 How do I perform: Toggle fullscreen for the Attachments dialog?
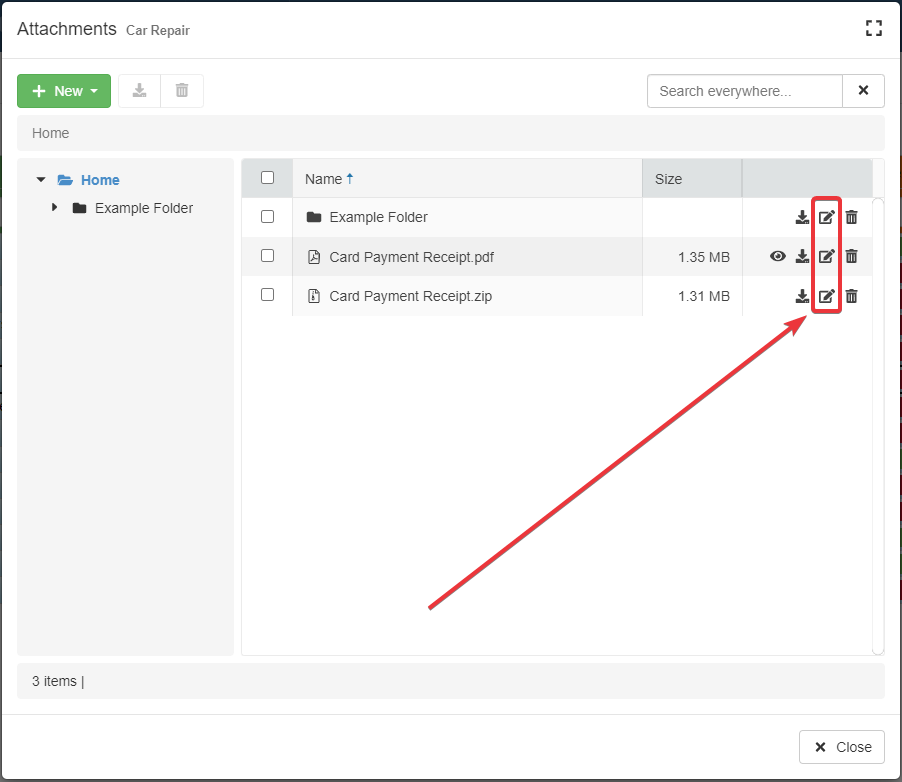(x=873, y=28)
